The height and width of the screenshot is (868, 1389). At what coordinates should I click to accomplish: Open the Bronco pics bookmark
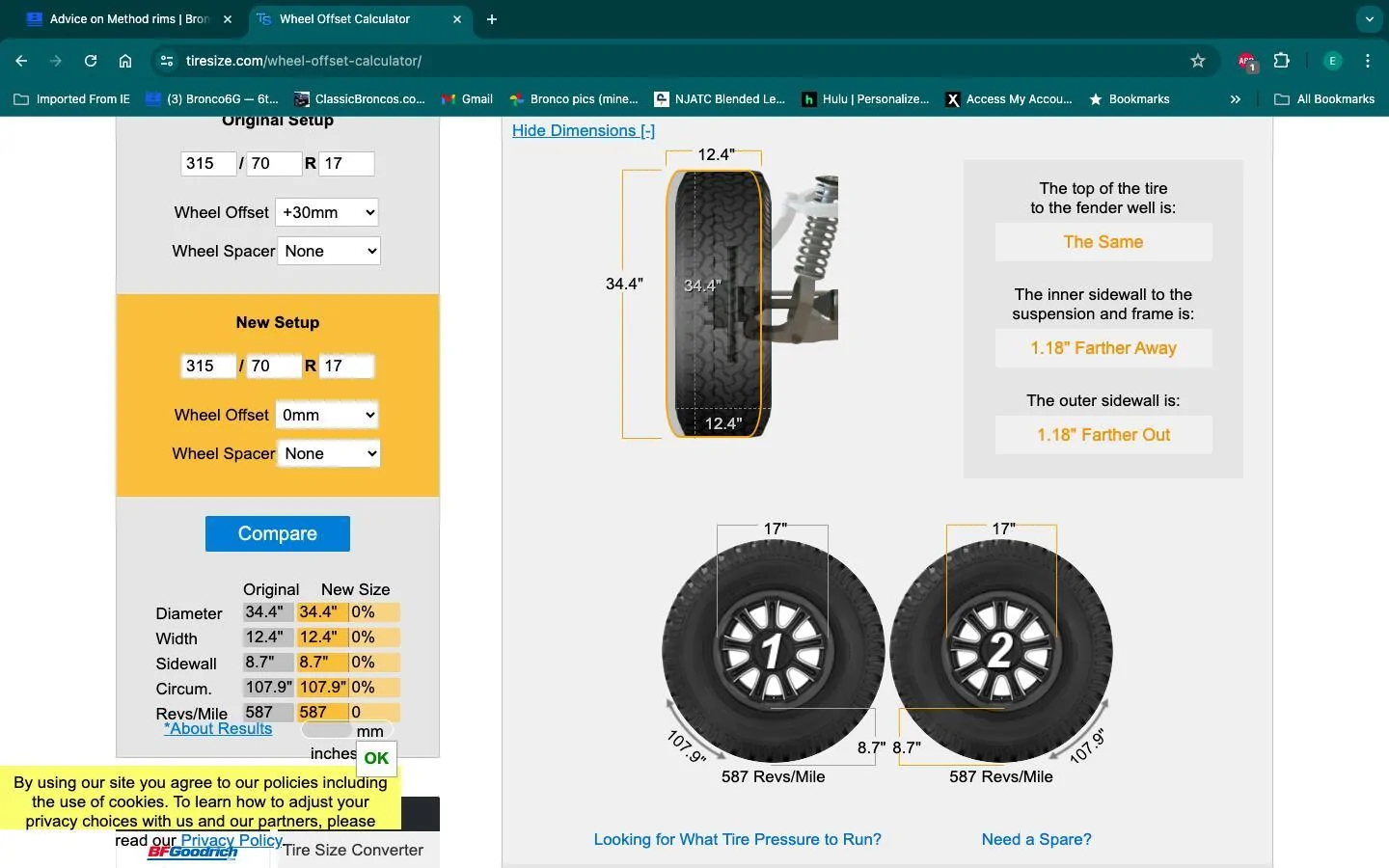574,99
